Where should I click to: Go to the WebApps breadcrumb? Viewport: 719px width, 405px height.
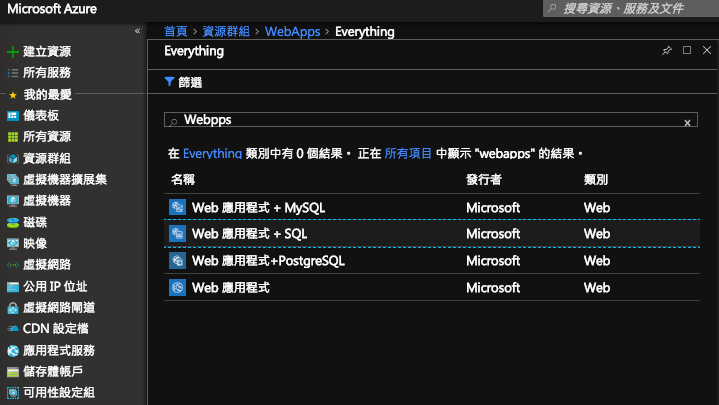(x=293, y=32)
